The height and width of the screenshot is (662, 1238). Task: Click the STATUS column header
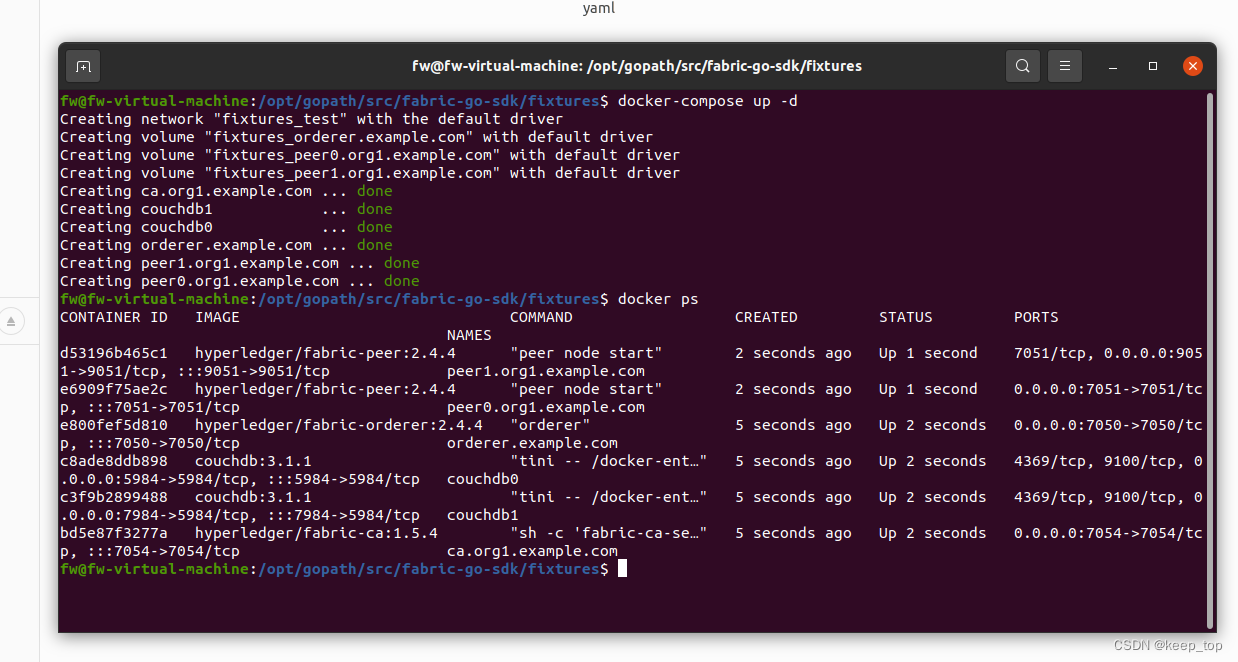tap(905, 316)
